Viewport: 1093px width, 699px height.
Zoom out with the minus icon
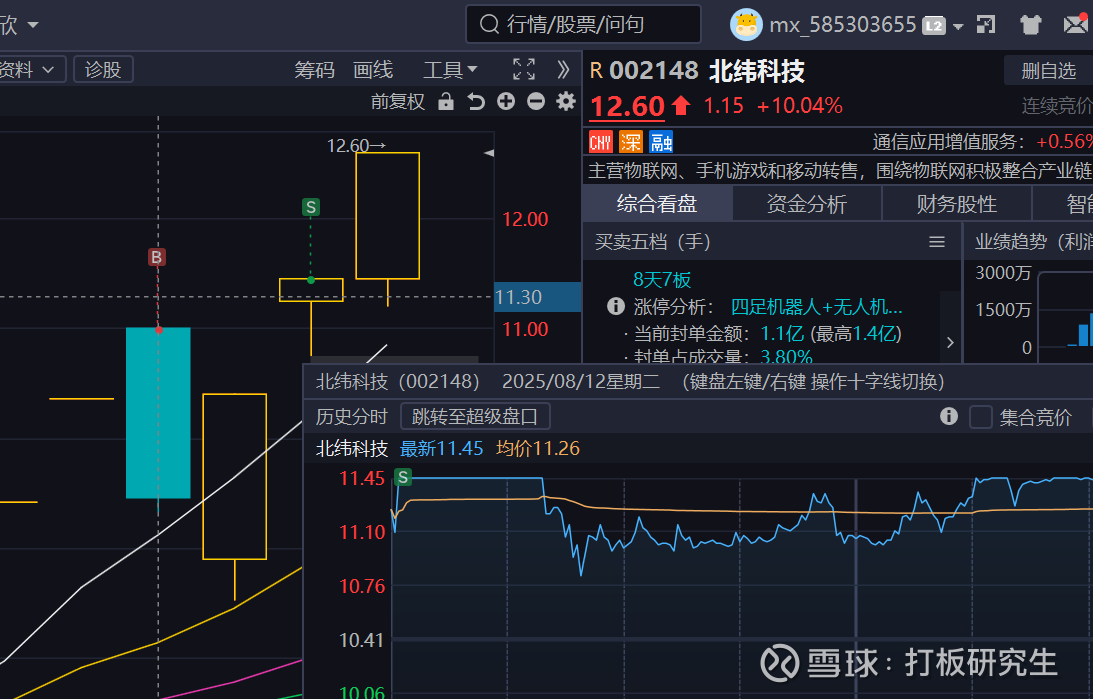[536, 102]
